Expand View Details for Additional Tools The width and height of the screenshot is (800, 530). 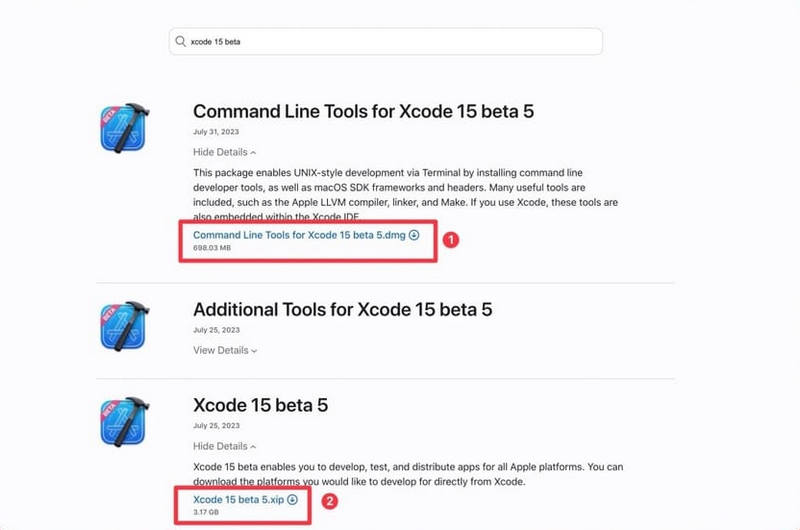click(x=225, y=350)
